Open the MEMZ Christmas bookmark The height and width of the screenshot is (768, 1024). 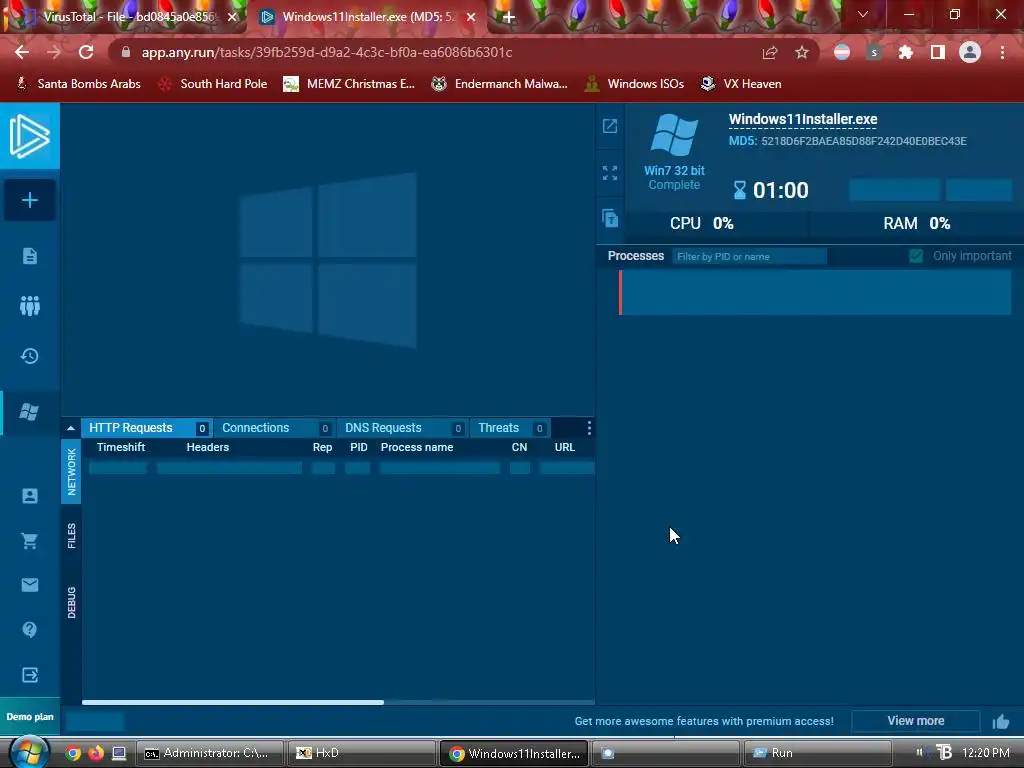pyautogui.click(x=349, y=84)
